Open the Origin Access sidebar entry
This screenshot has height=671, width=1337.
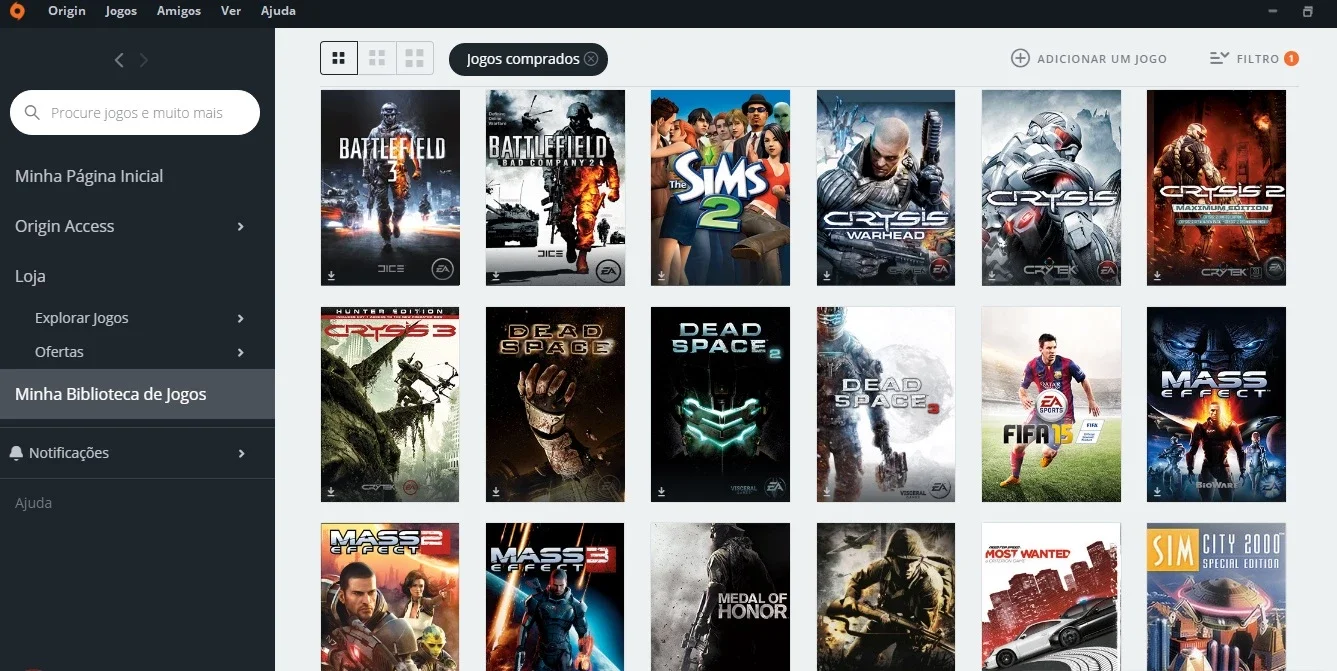(65, 226)
